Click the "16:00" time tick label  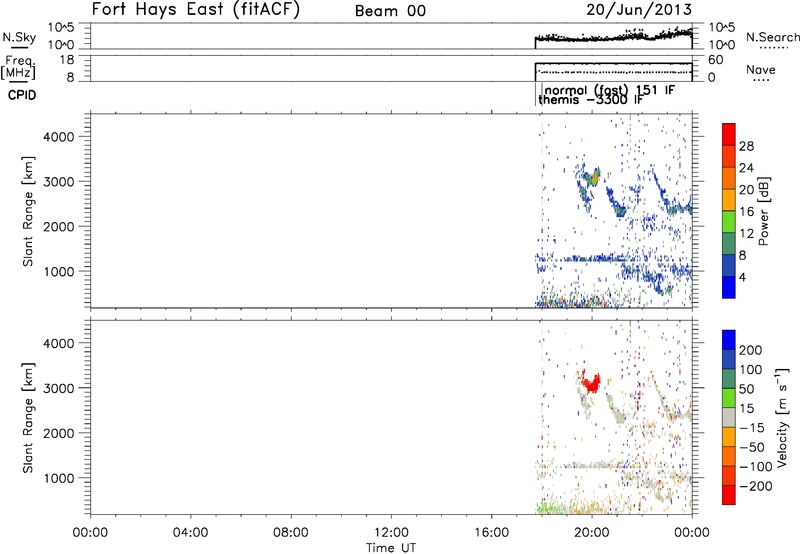491,533
